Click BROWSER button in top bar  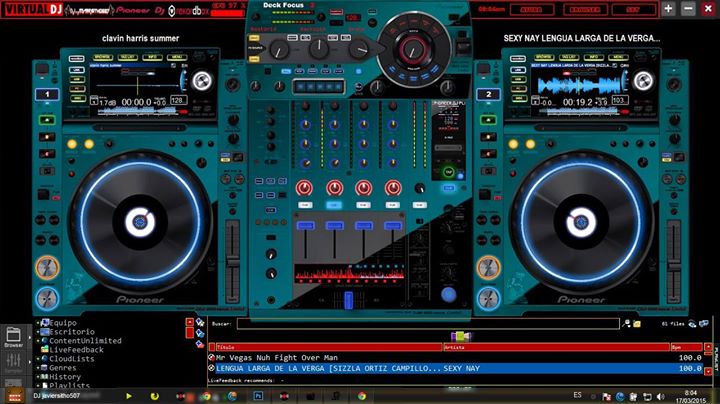coord(585,9)
